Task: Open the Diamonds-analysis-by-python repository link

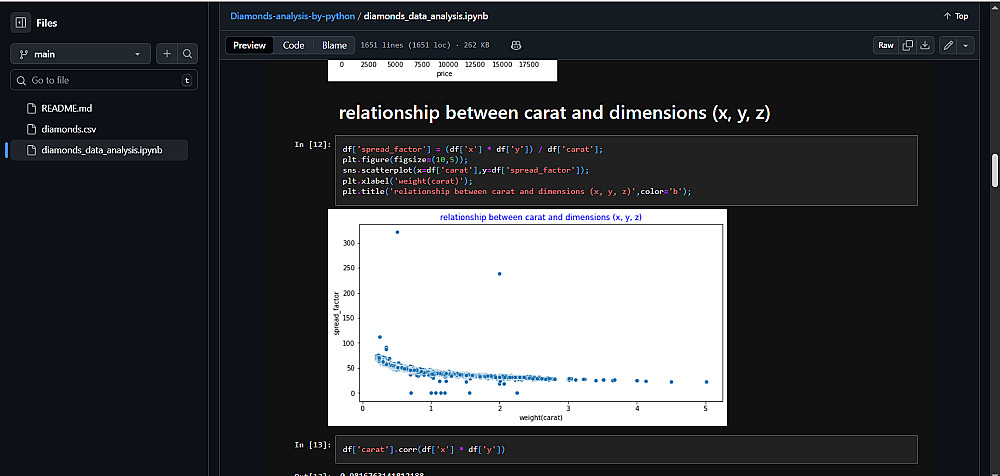Action: (292, 16)
